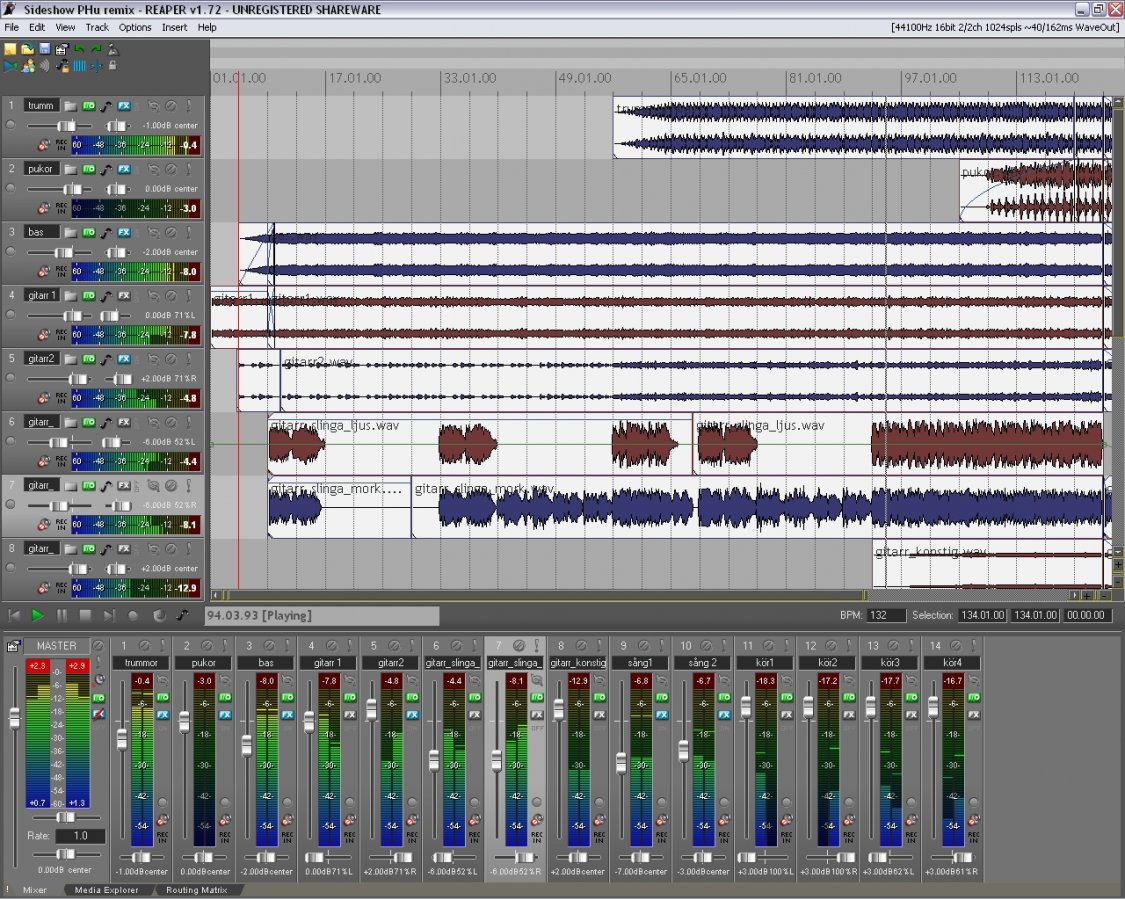
Task: Open the Insert menu
Action: [x=174, y=27]
